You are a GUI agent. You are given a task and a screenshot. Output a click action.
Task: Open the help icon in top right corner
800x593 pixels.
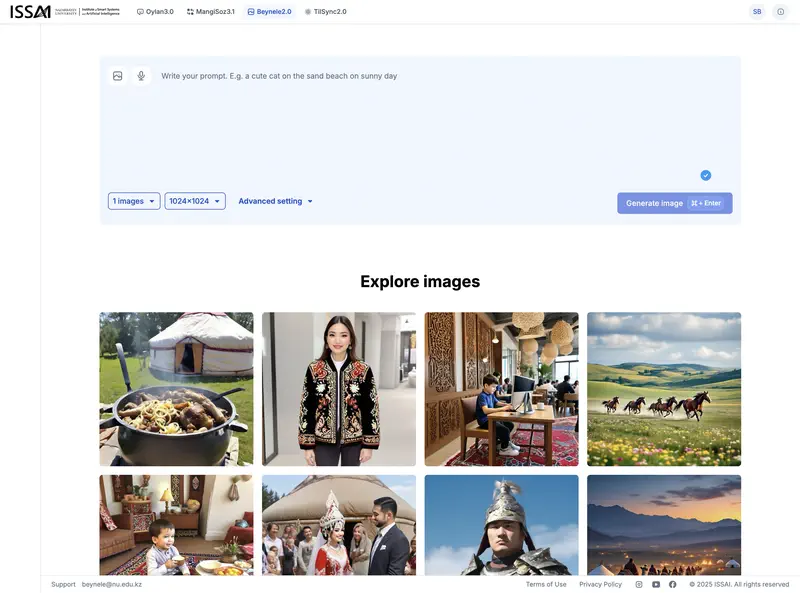pyautogui.click(x=779, y=11)
